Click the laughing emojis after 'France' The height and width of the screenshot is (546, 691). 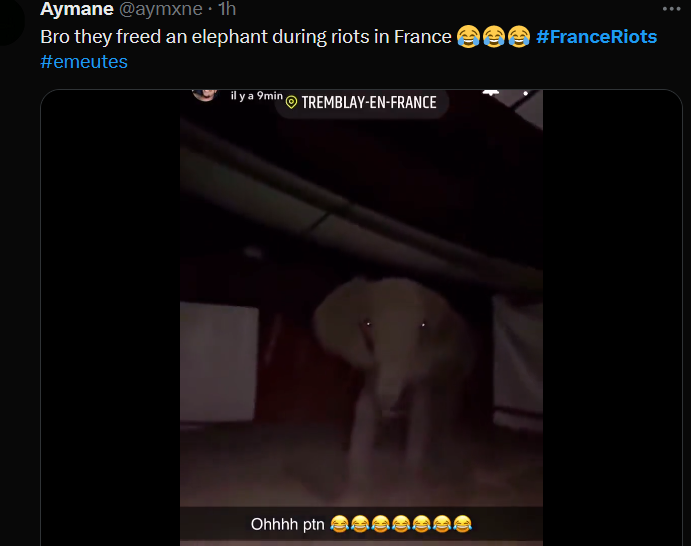point(494,37)
